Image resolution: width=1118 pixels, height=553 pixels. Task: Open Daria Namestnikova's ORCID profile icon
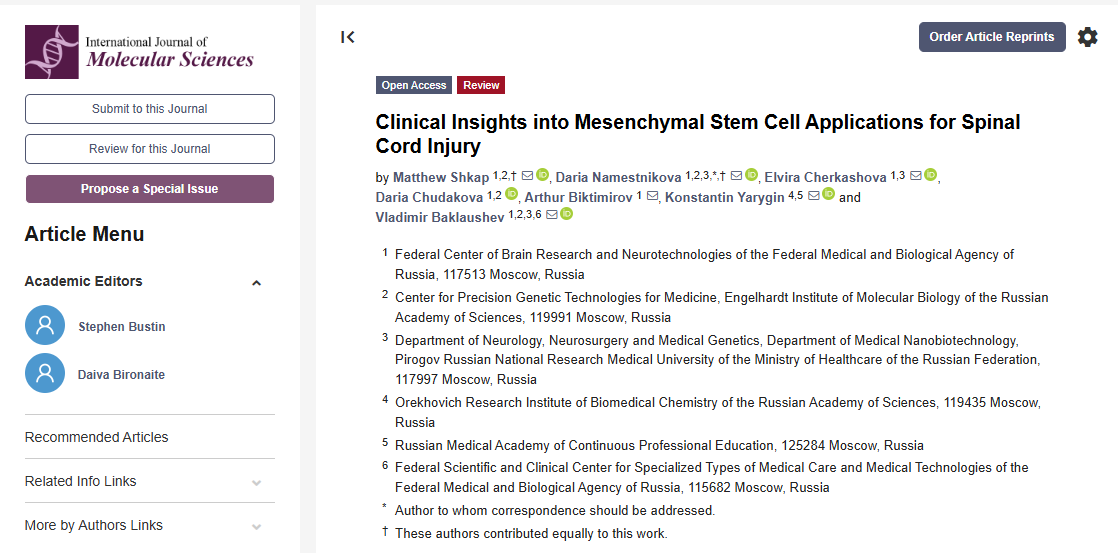point(752,176)
